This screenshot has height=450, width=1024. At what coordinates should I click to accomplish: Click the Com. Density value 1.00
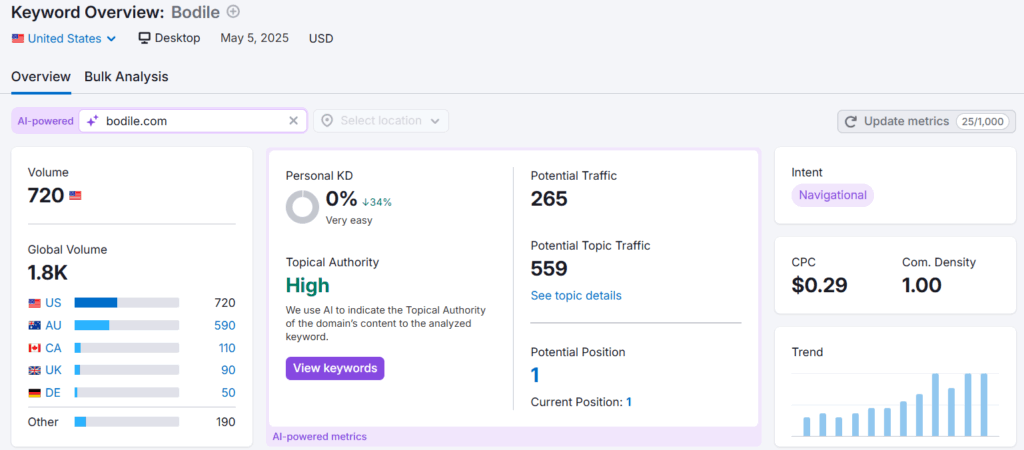(922, 285)
